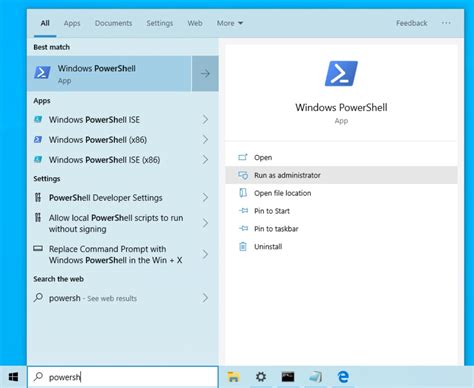Image resolution: width=474 pixels, height=388 pixels.
Task: Switch to the Settings search tab
Action: tap(160, 23)
